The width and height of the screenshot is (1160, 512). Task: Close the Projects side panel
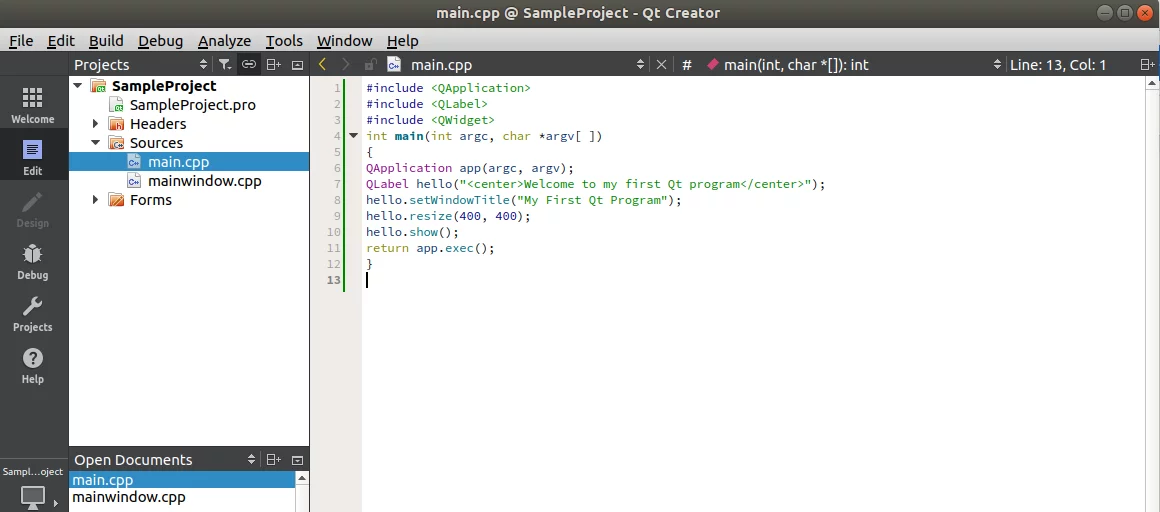(297, 65)
